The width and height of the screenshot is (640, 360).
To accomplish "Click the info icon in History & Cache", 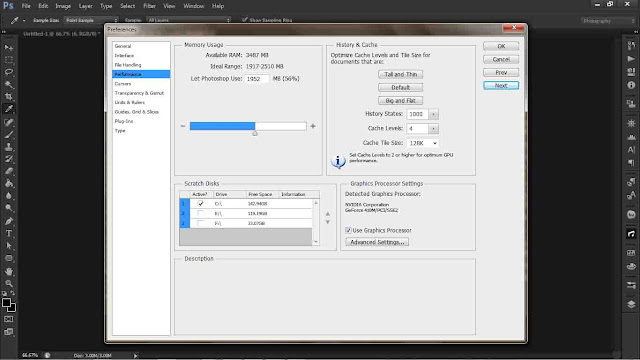I will (338, 161).
